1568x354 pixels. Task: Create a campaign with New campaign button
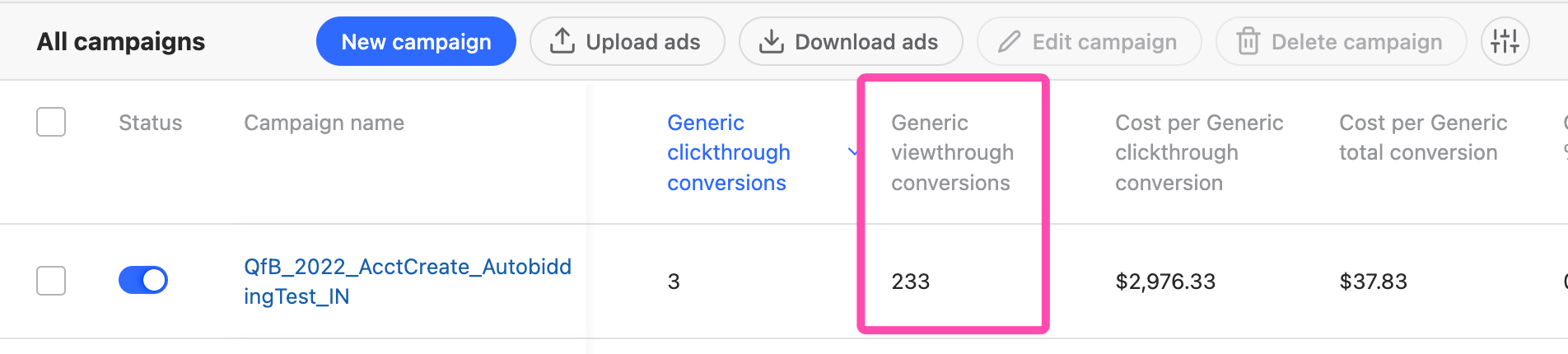click(x=416, y=41)
